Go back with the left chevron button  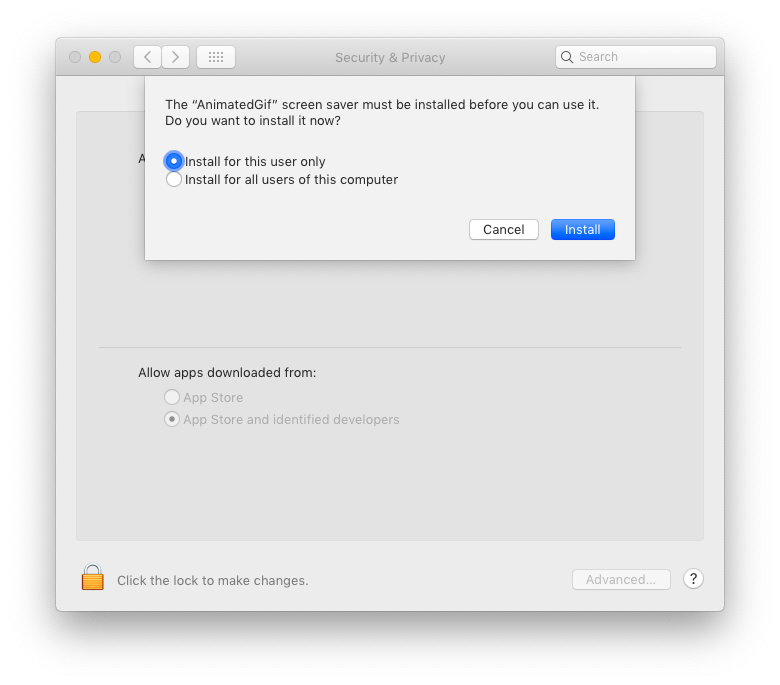click(148, 57)
